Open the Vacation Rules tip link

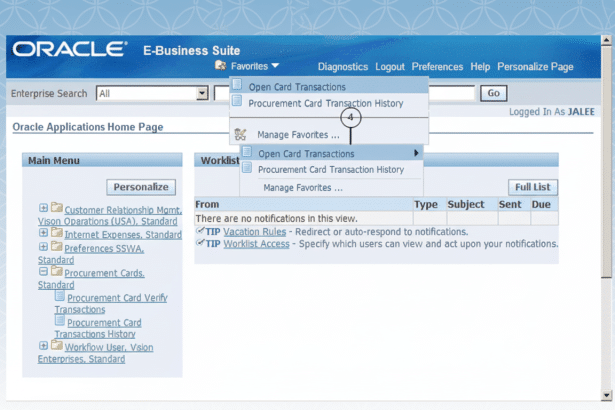coord(255,232)
